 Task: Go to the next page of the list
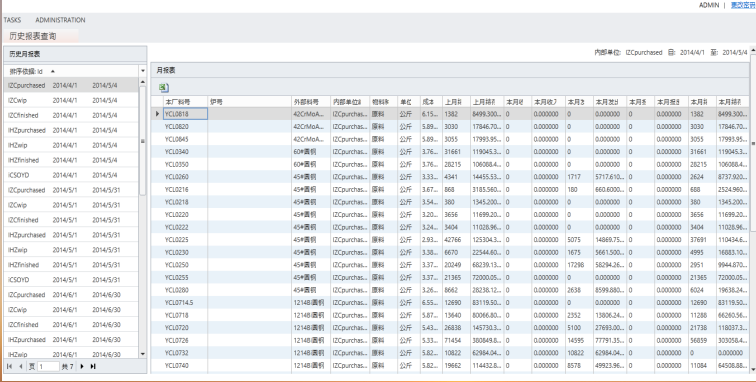[x=82, y=367]
